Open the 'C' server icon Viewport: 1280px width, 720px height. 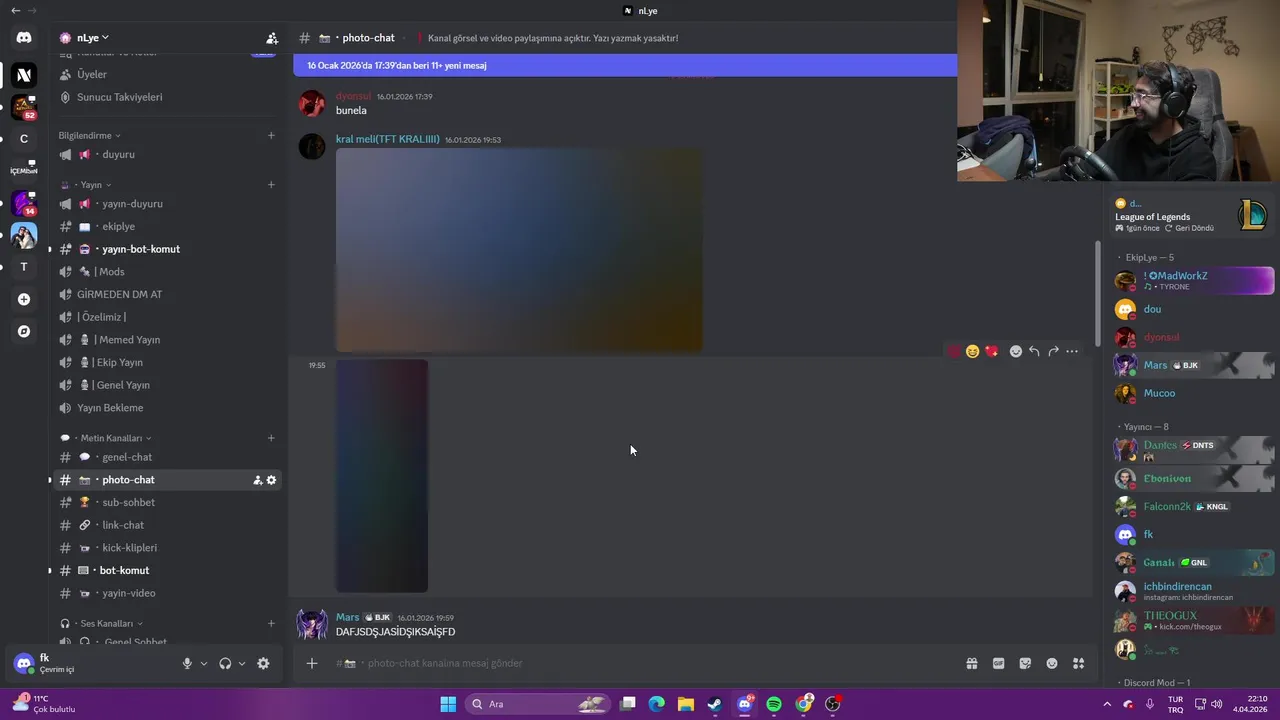tap(24, 139)
